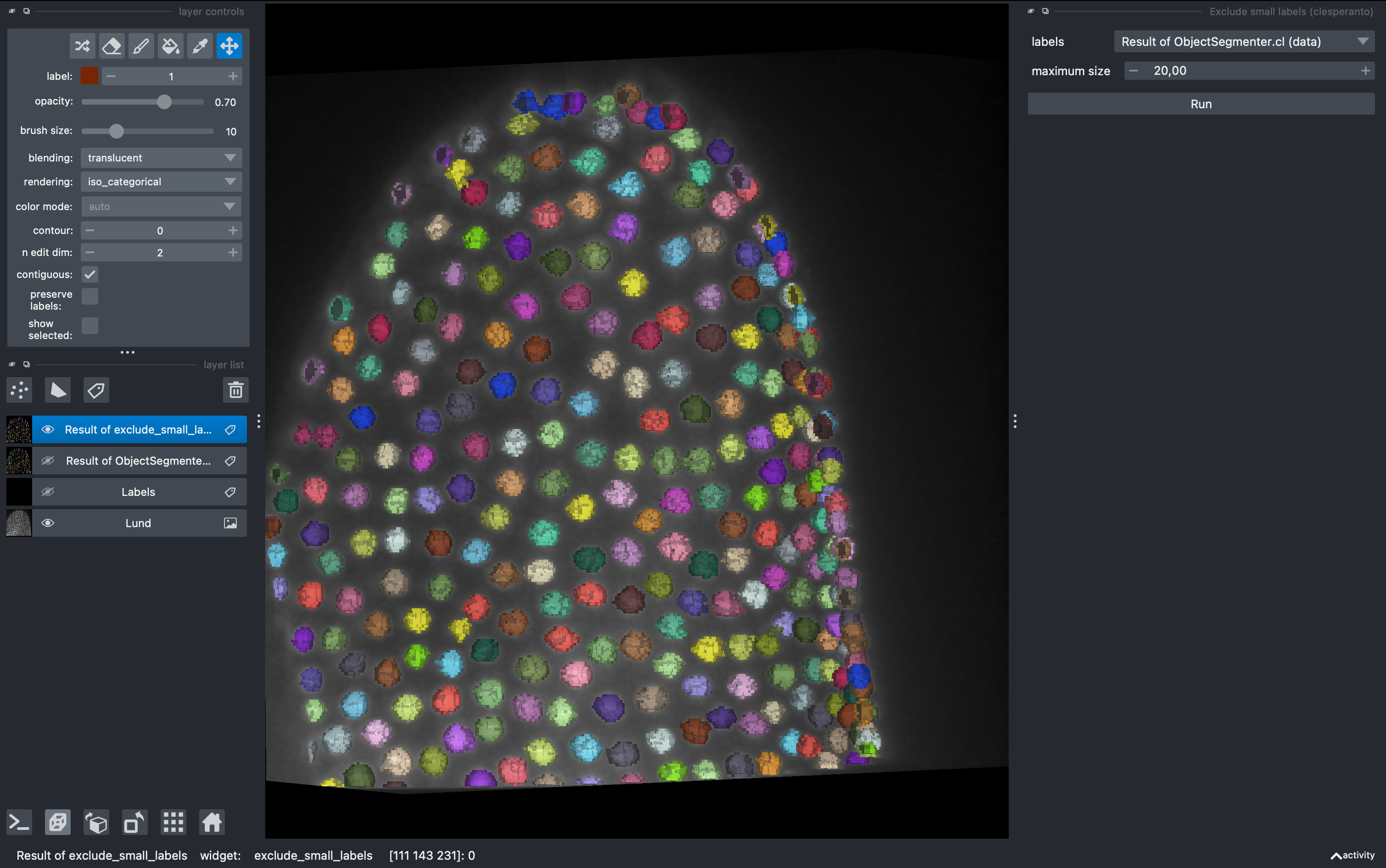Activate the label eraser tool

112,46
